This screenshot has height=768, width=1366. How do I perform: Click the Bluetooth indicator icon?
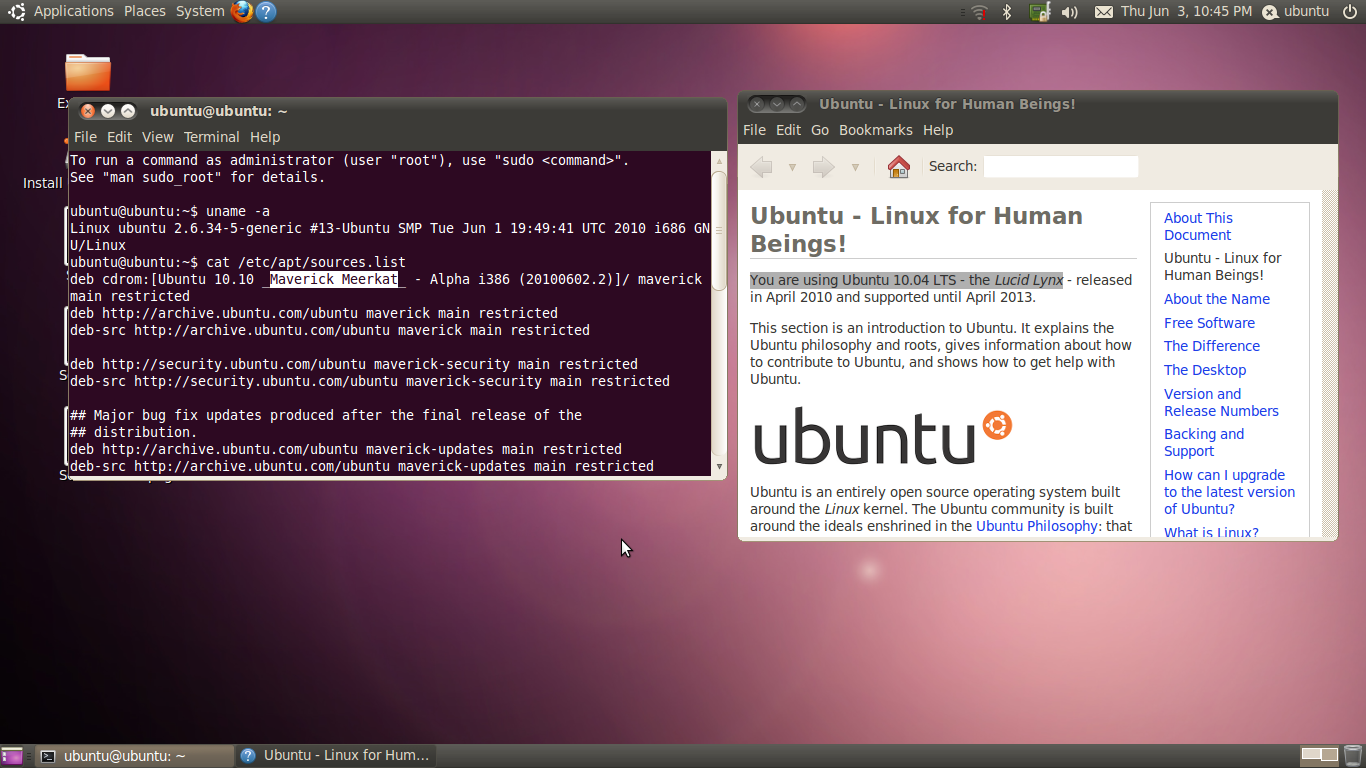click(x=1008, y=11)
